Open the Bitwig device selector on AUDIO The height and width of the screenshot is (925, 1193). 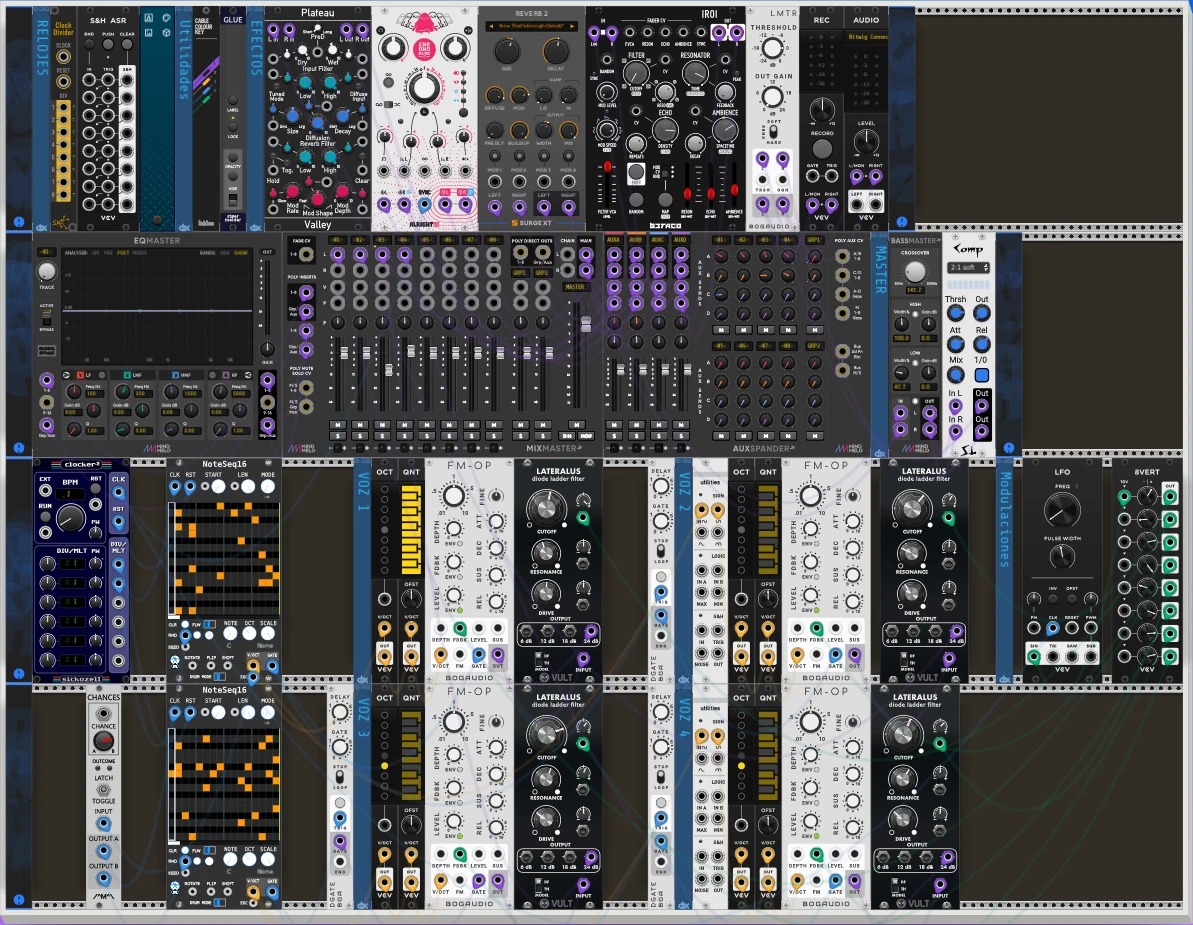click(x=867, y=37)
